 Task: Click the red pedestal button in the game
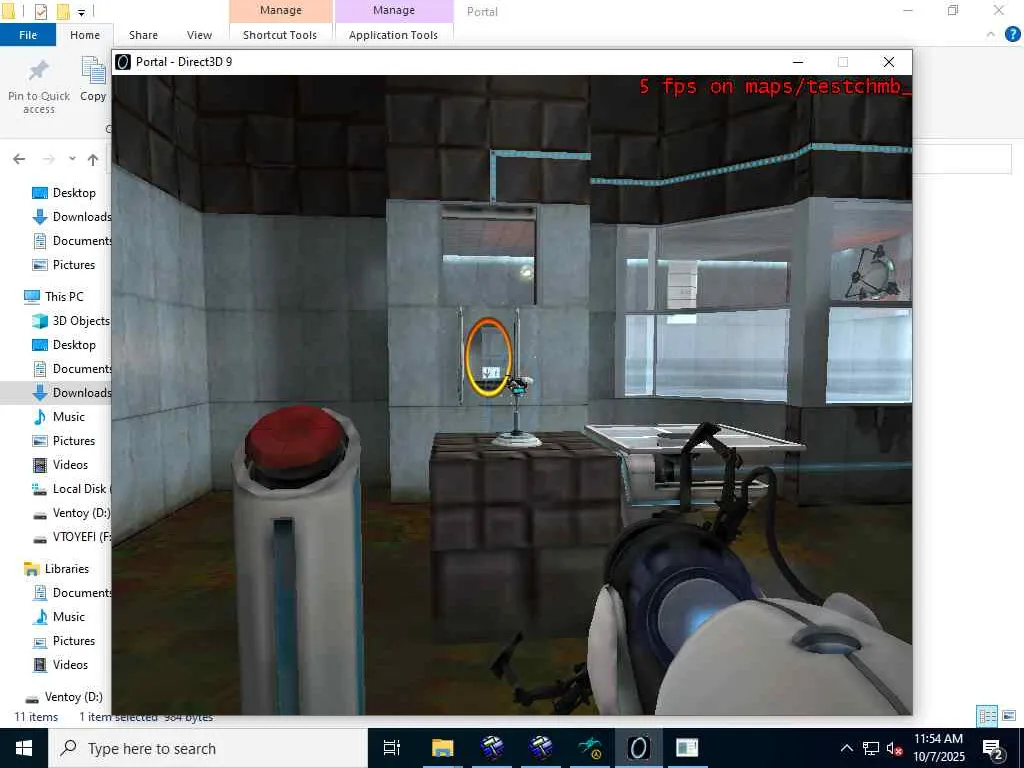[295, 439]
